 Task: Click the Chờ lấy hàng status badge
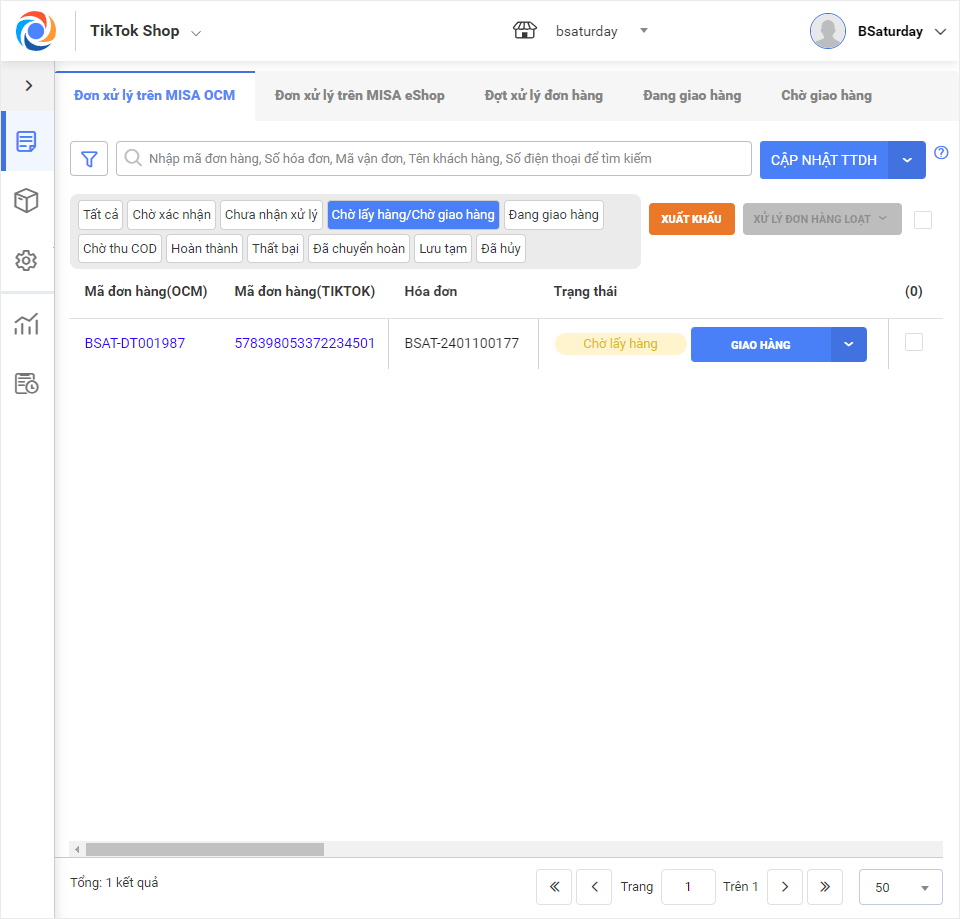620,344
